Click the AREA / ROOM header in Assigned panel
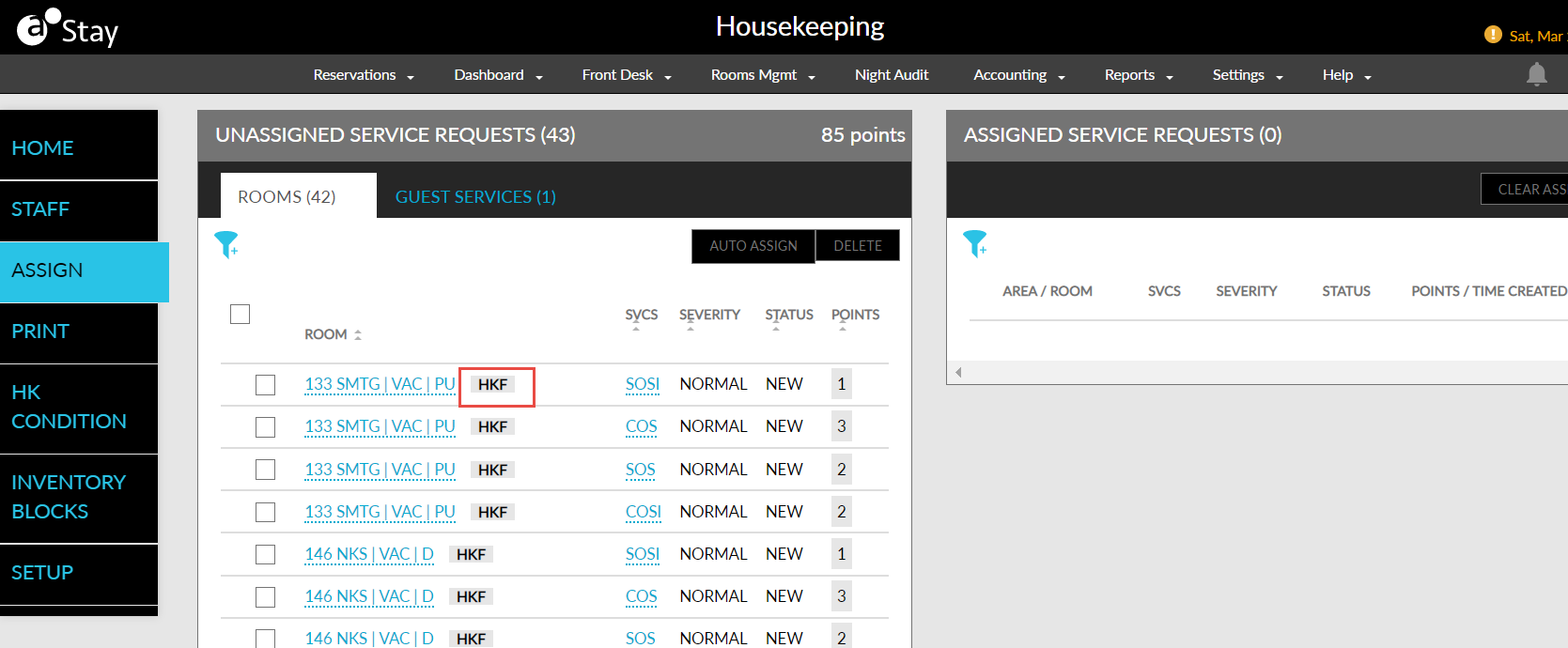The width and height of the screenshot is (1568, 648). (1048, 291)
